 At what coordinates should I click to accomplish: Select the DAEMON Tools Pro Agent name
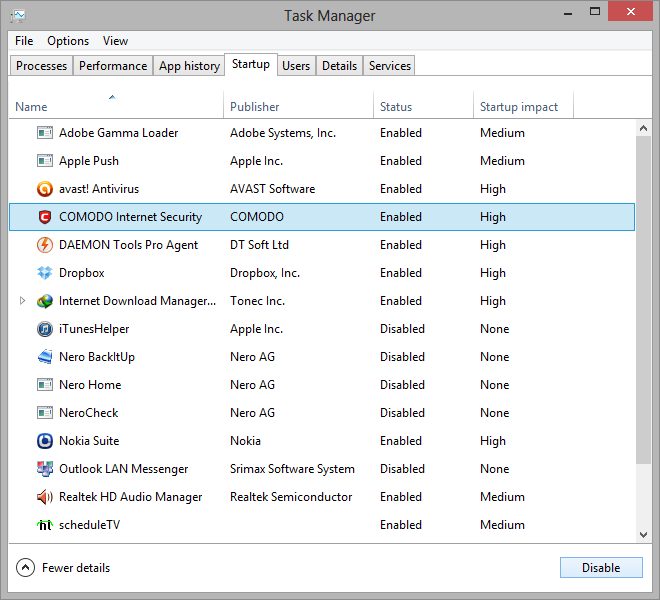click(x=128, y=245)
